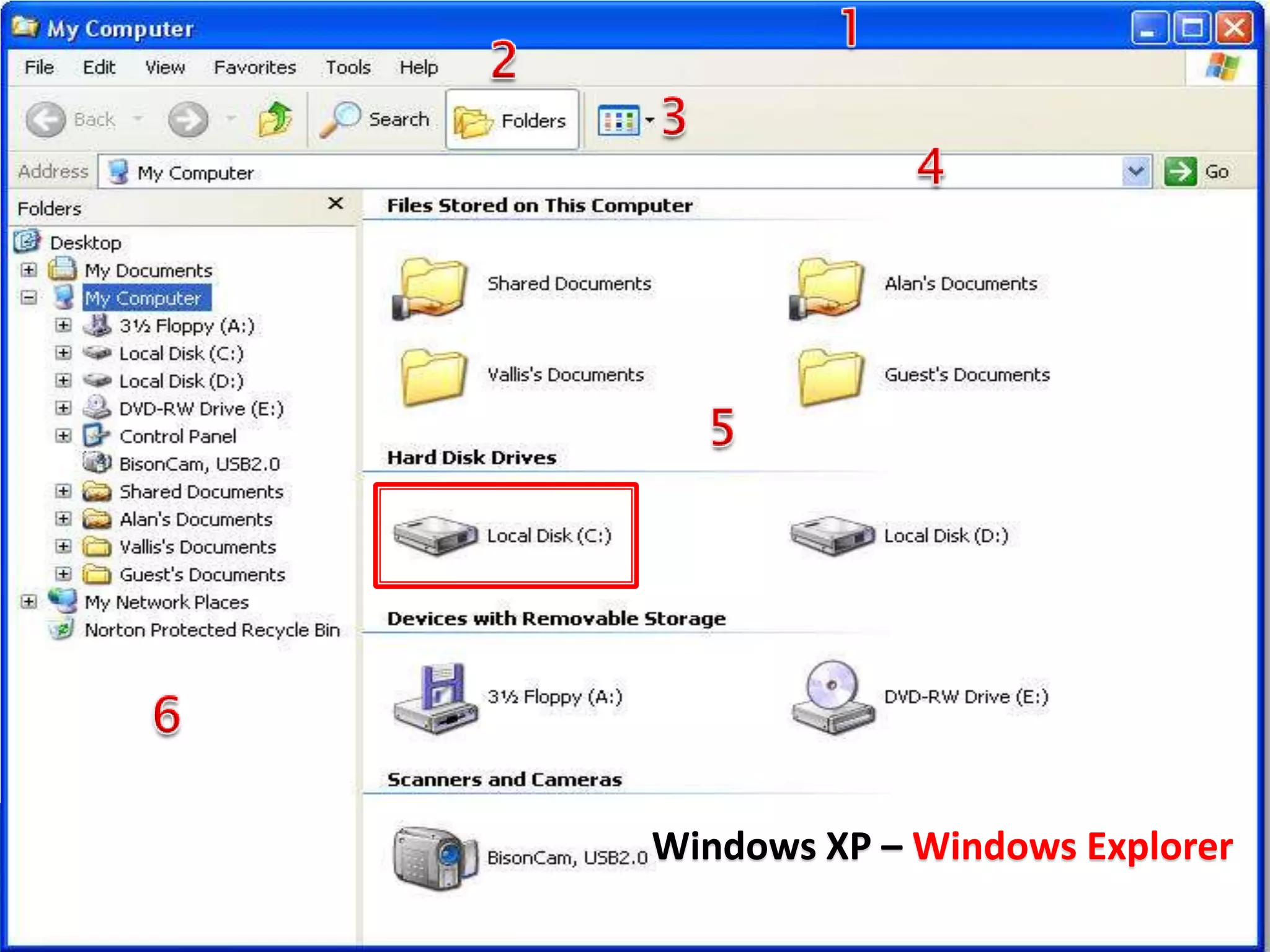Select Local Disk (C:) drive icon
The height and width of the screenshot is (952, 1270).
pos(435,535)
